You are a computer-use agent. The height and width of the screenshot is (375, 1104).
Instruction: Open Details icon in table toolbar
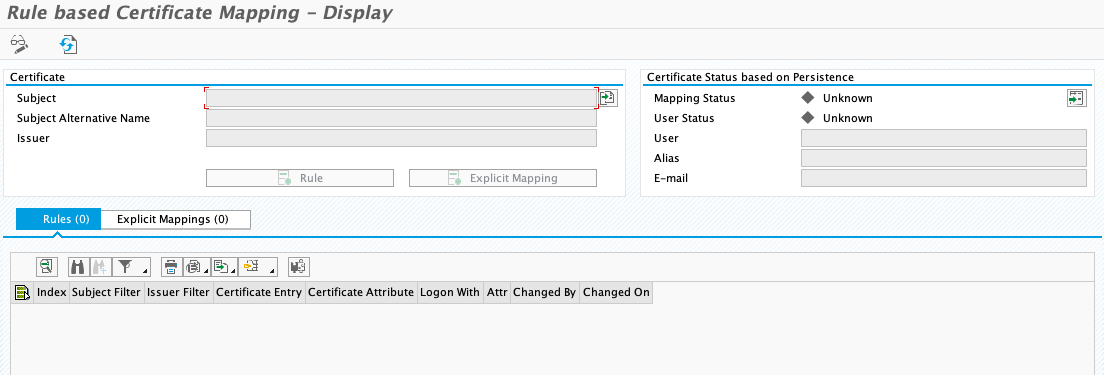click(x=47, y=267)
